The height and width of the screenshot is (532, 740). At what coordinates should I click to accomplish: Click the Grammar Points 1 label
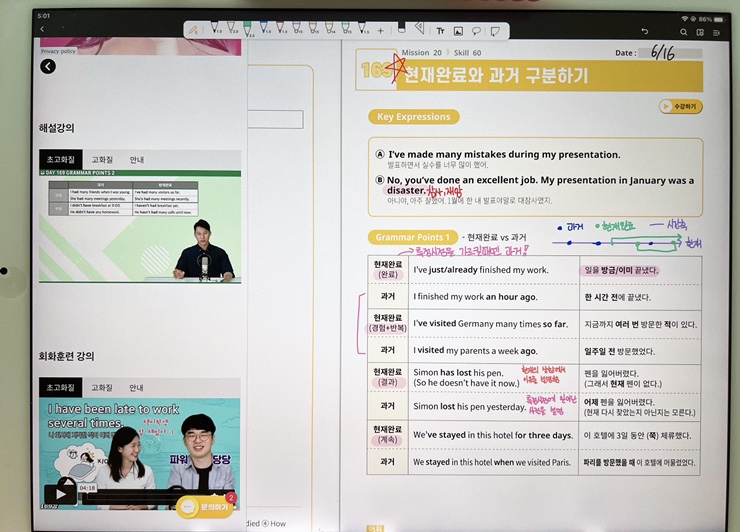click(412, 237)
